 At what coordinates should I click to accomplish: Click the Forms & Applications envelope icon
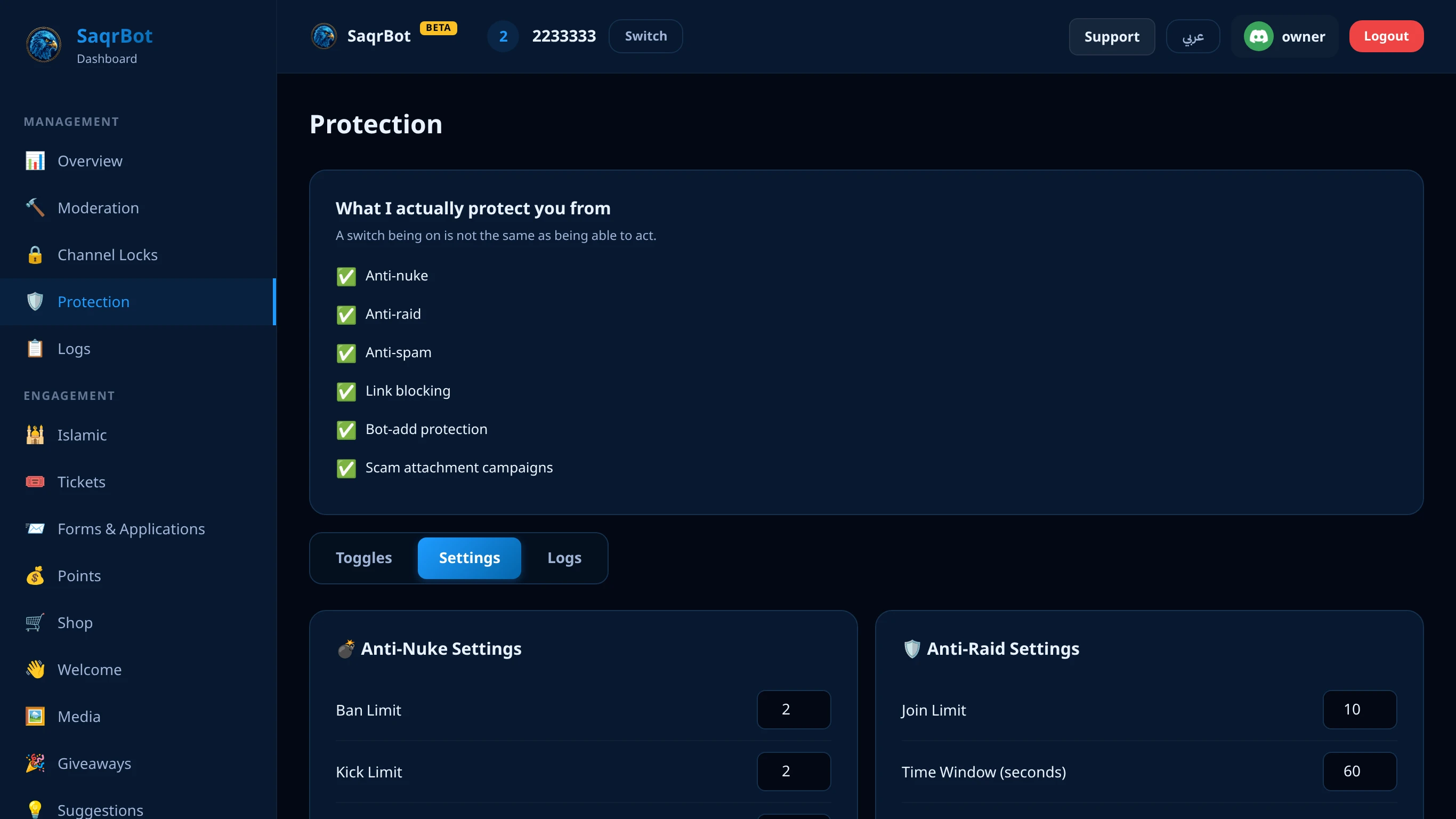point(35,529)
